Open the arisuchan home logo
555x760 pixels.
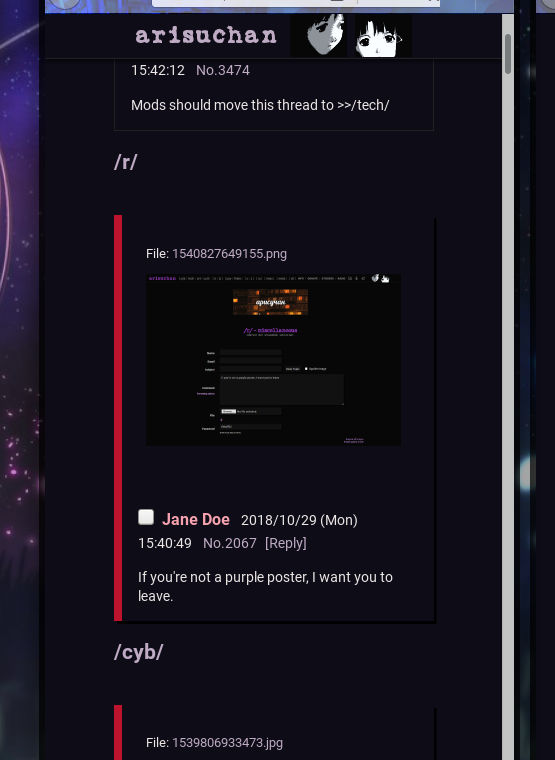tap(206, 35)
